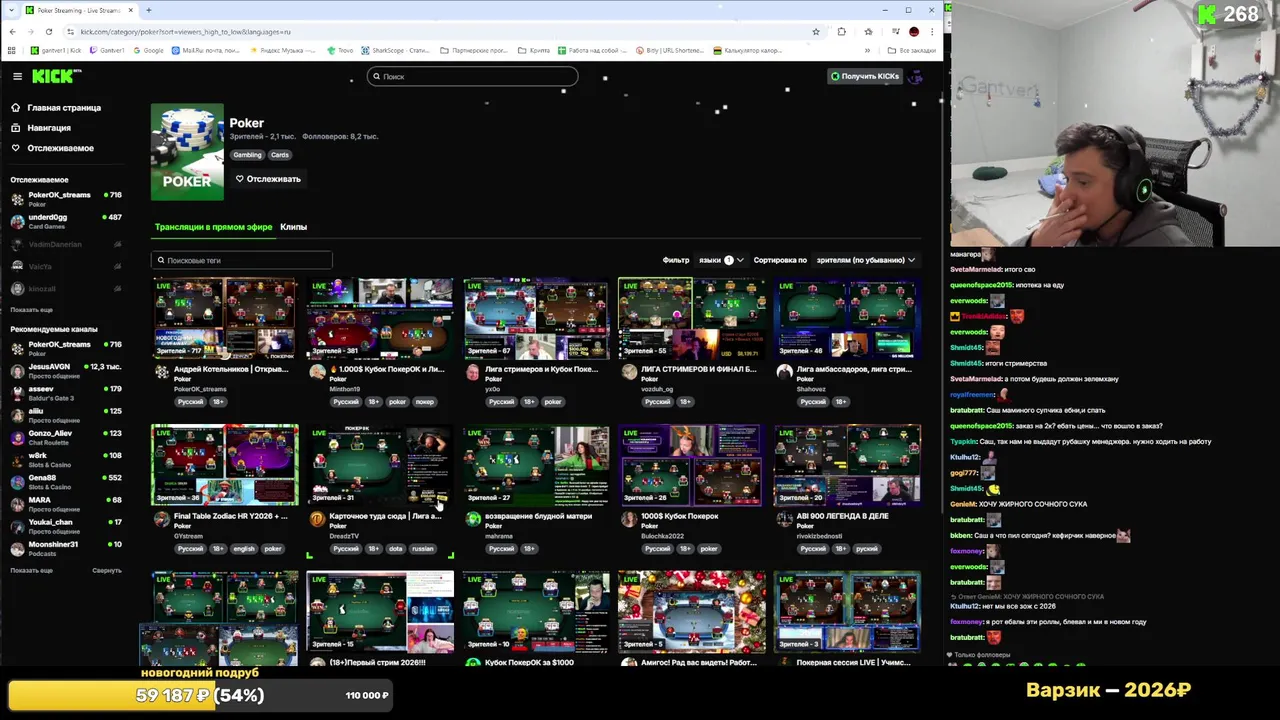
Task: Open 1.000$ Кубок ПокерОК stream by Minthon19
Action: [x=380, y=318]
